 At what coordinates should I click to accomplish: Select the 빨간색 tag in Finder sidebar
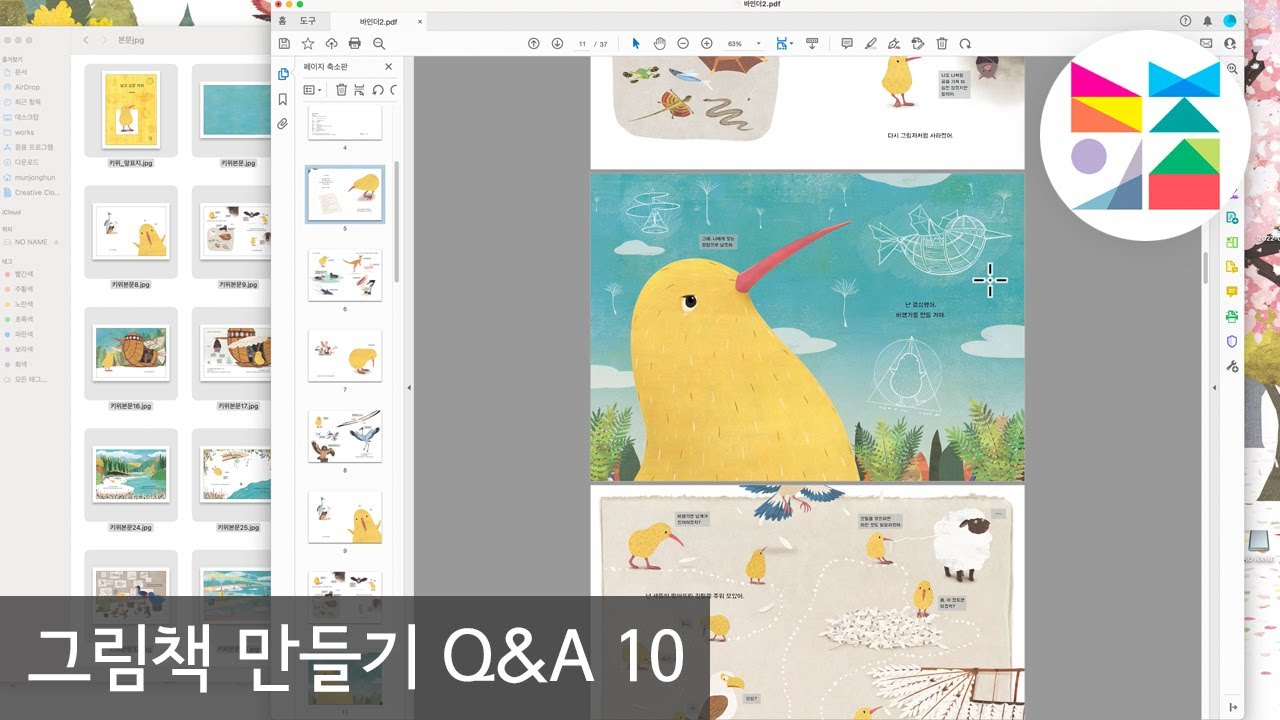19,274
